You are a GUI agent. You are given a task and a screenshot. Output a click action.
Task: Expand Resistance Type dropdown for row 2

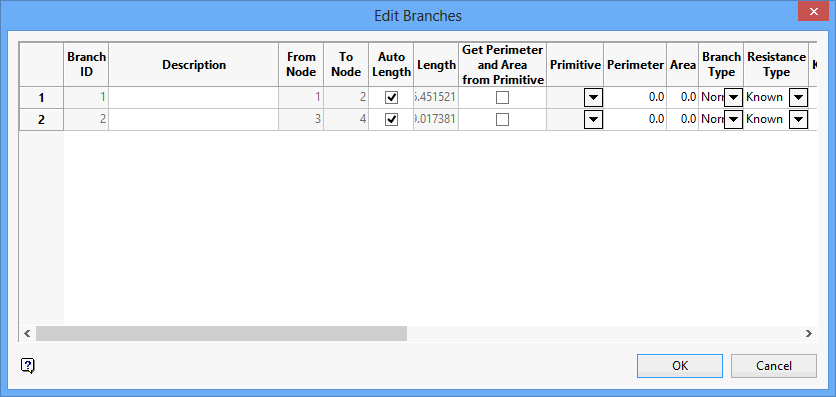coord(798,119)
